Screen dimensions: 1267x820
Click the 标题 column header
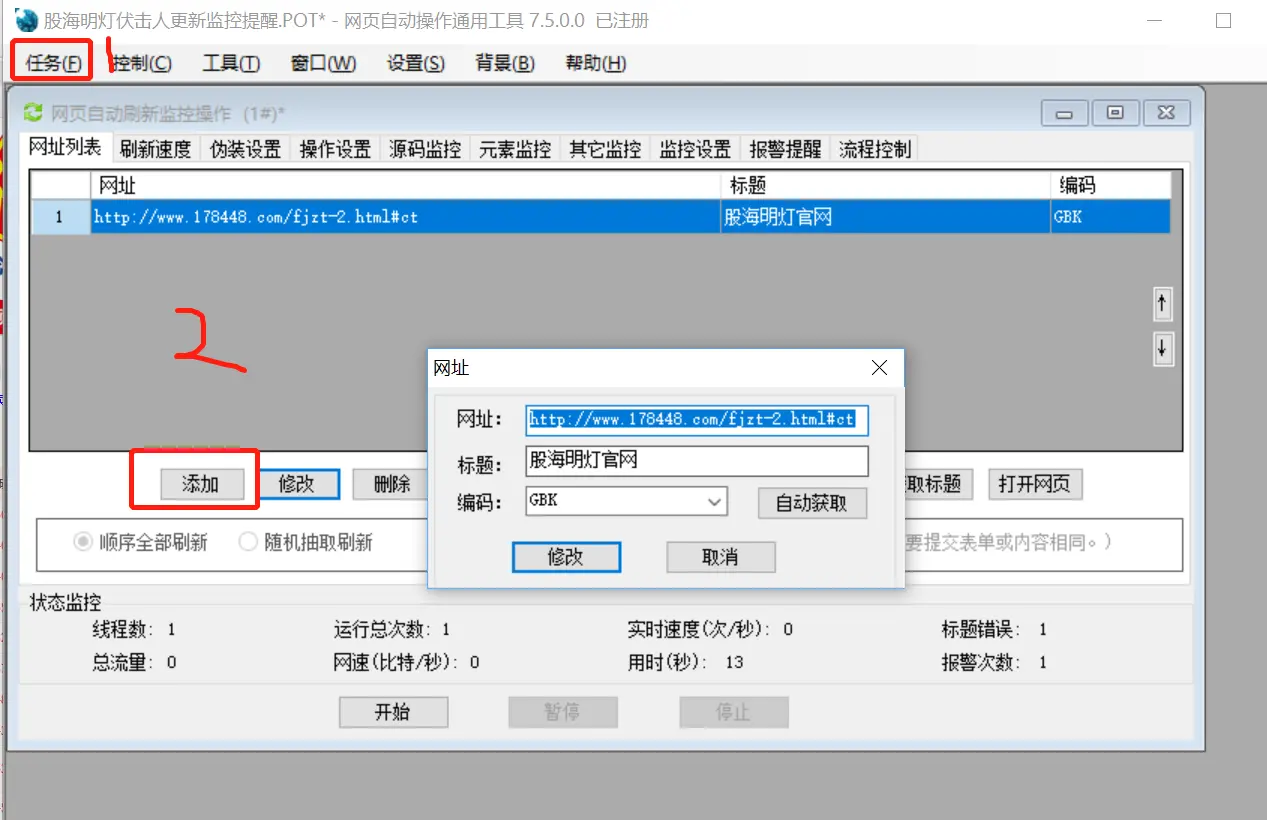(885, 185)
